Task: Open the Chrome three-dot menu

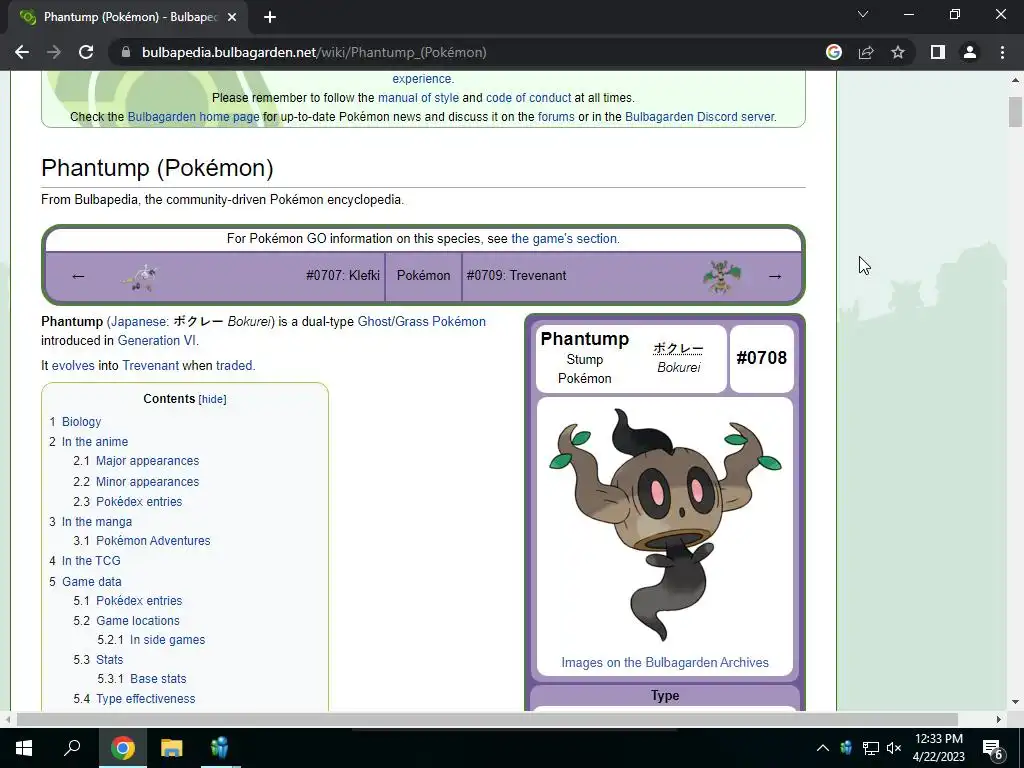Action: coord(1002,52)
